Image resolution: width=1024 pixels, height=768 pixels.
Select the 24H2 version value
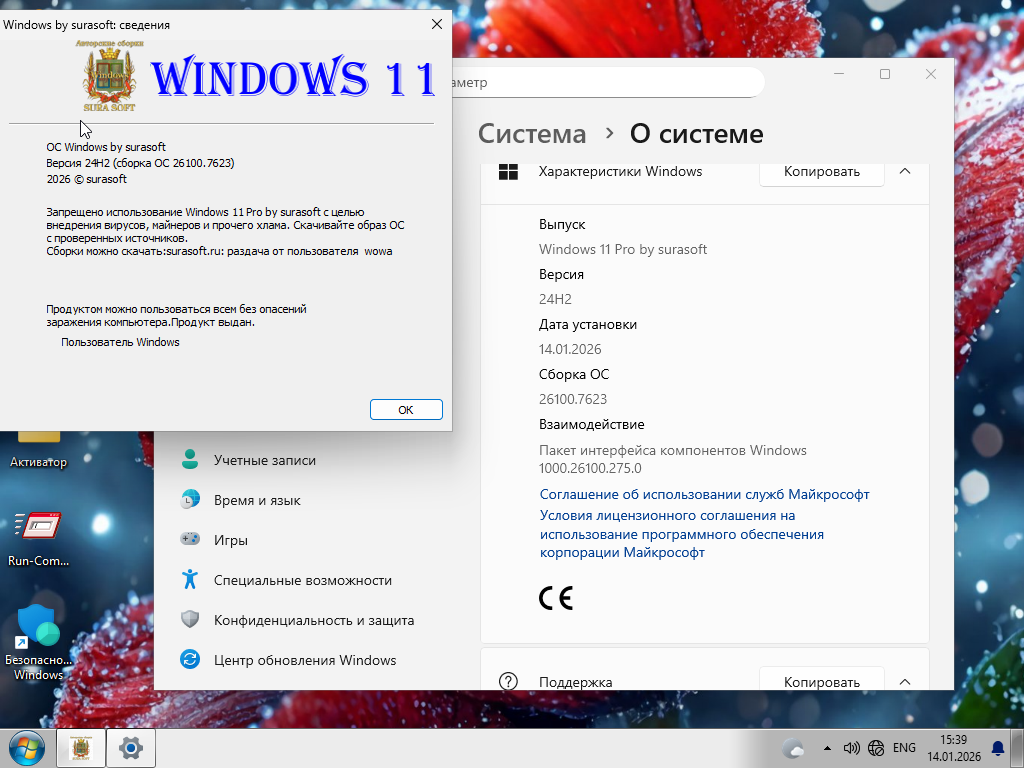coord(555,299)
